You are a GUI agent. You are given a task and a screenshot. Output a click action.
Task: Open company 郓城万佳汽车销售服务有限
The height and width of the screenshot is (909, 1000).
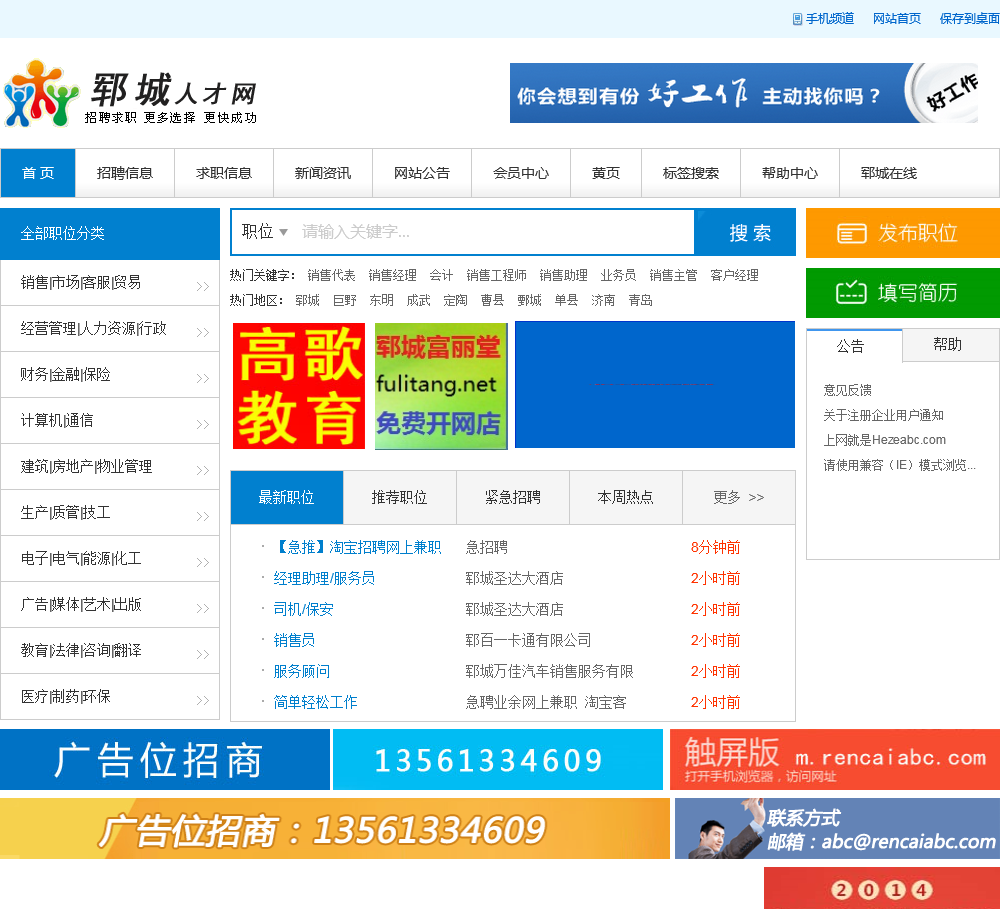point(549,671)
